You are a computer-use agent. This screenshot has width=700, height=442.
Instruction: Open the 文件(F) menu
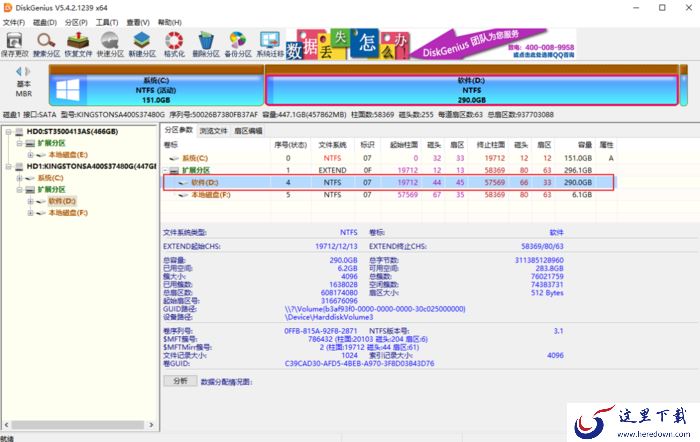pos(14,22)
